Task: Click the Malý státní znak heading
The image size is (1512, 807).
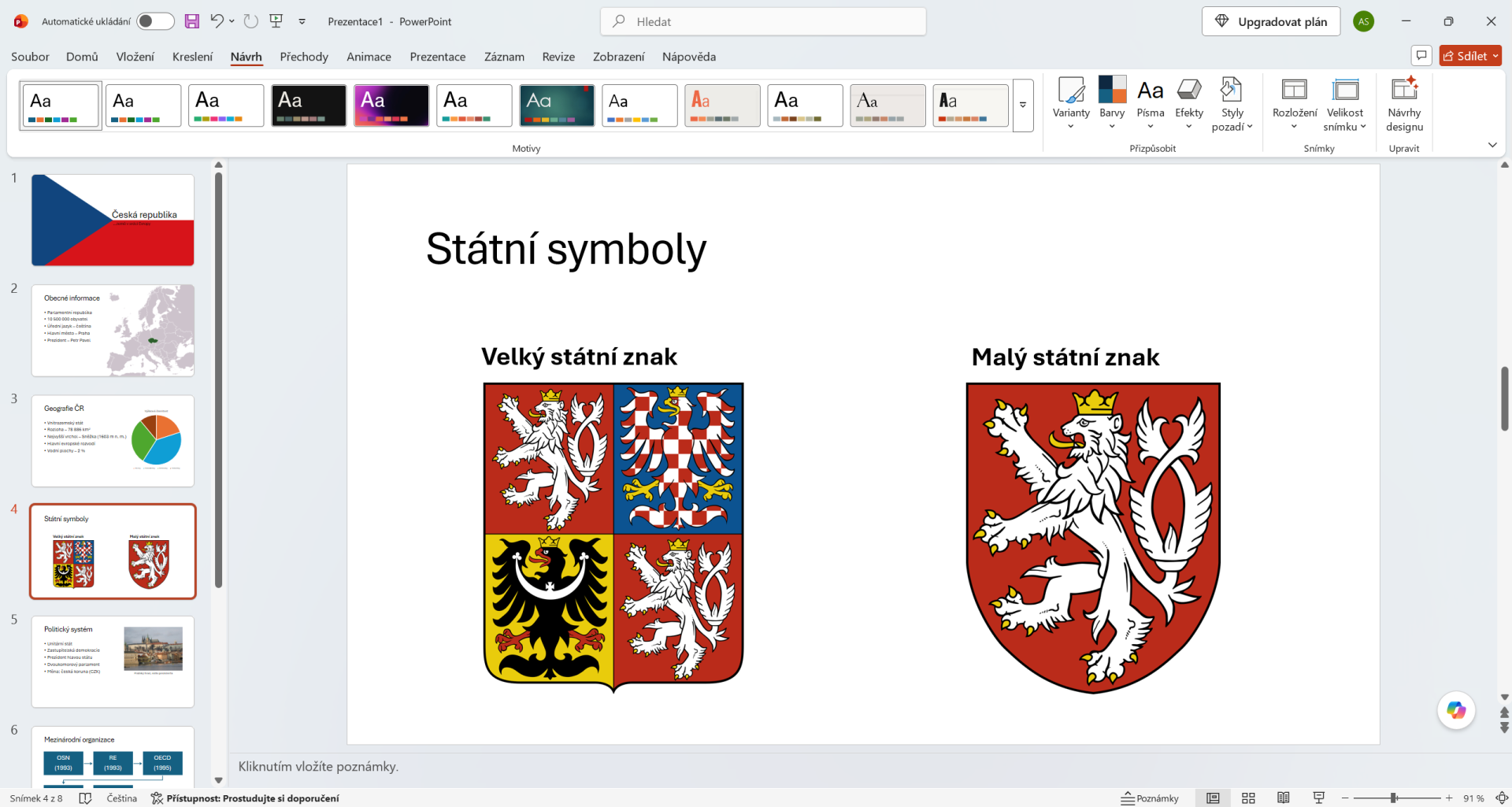Action: tap(1065, 357)
